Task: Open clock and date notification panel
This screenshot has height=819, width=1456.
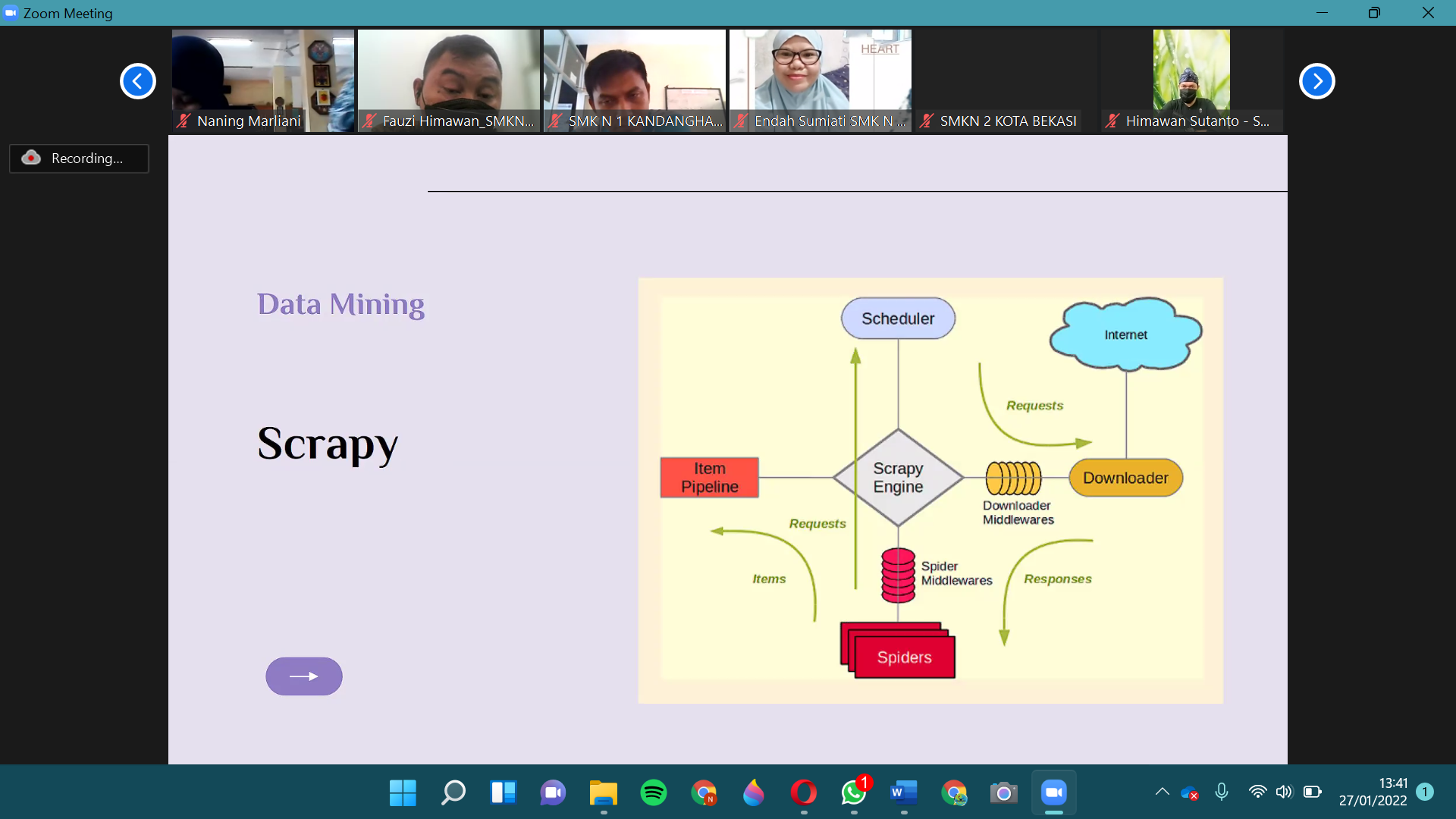Action: point(1373,792)
